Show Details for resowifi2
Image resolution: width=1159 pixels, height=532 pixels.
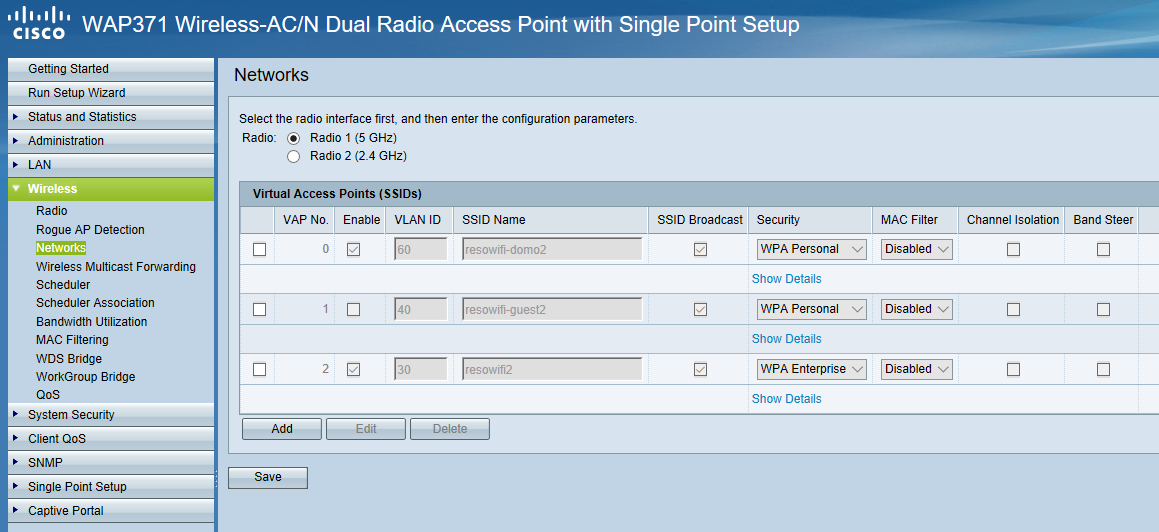[x=786, y=399]
